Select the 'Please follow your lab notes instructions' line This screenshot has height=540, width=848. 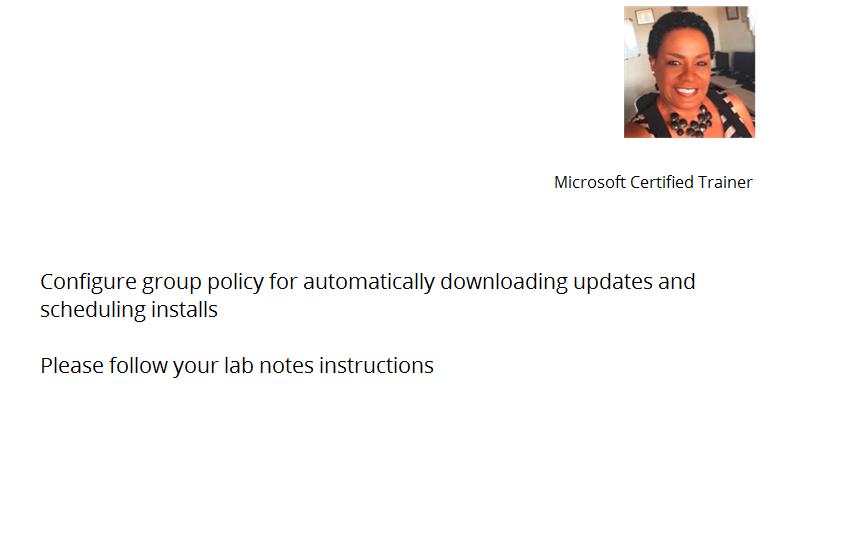237,366
